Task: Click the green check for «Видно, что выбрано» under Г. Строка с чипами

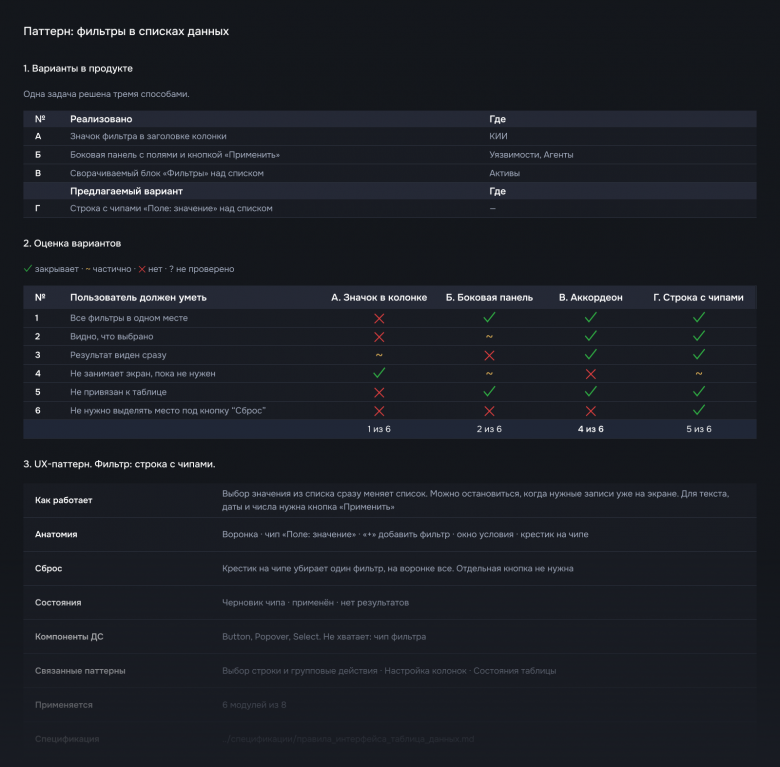Action: point(699,336)
